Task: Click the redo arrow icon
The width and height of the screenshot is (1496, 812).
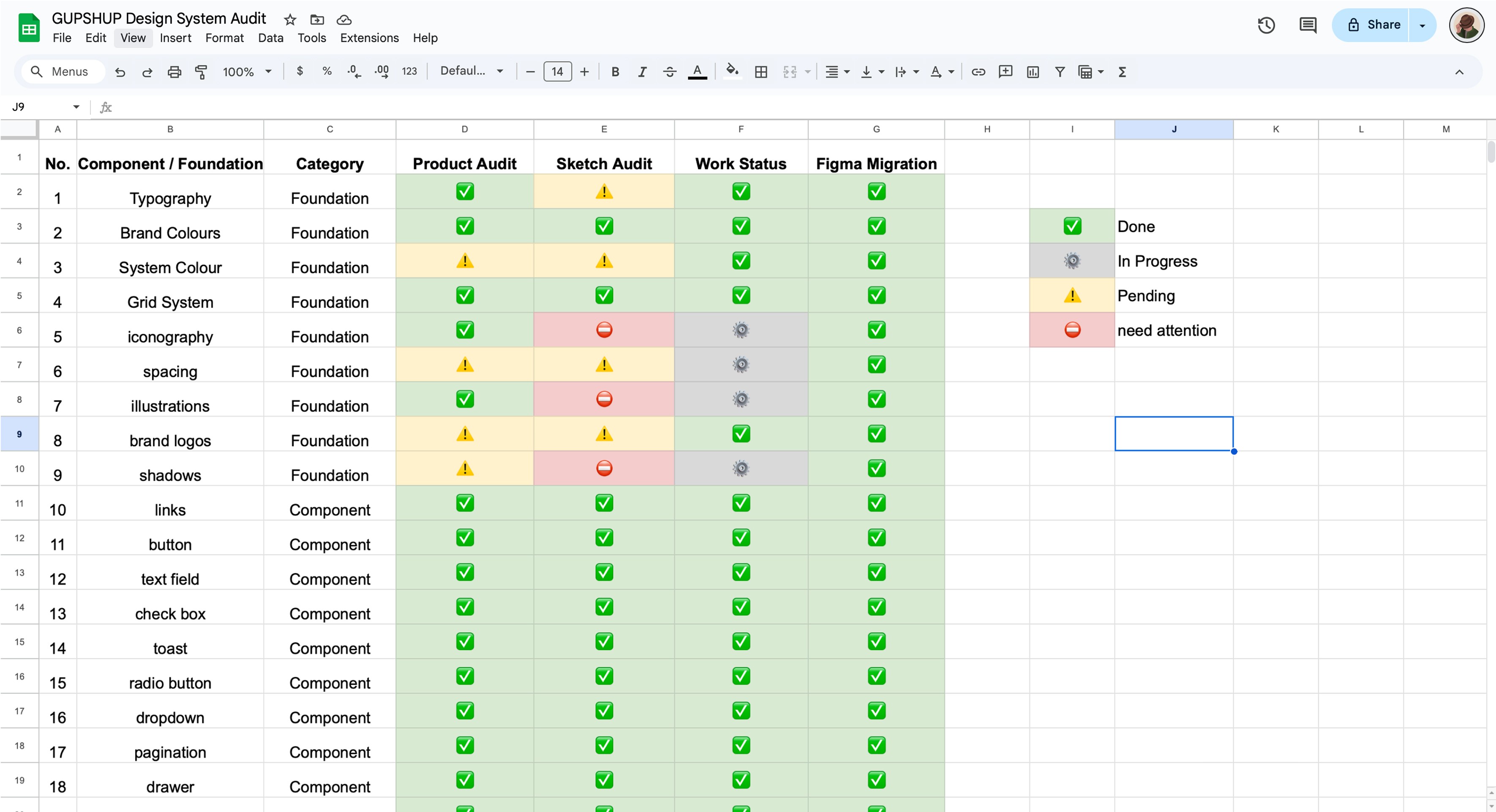Action: [x=147, y=72]
